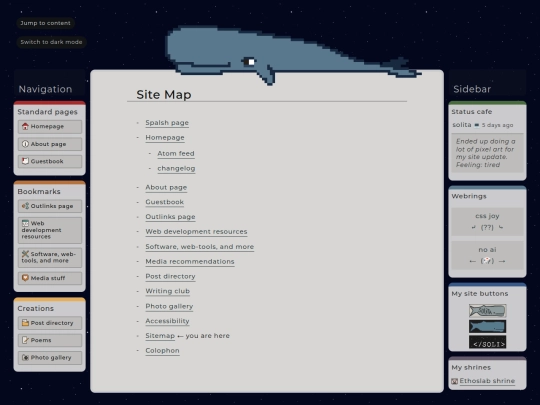Image resolution: width=540 pixels, height=405 pixels.
Task: Click the pencil icon on Poems
Action: 25,340
